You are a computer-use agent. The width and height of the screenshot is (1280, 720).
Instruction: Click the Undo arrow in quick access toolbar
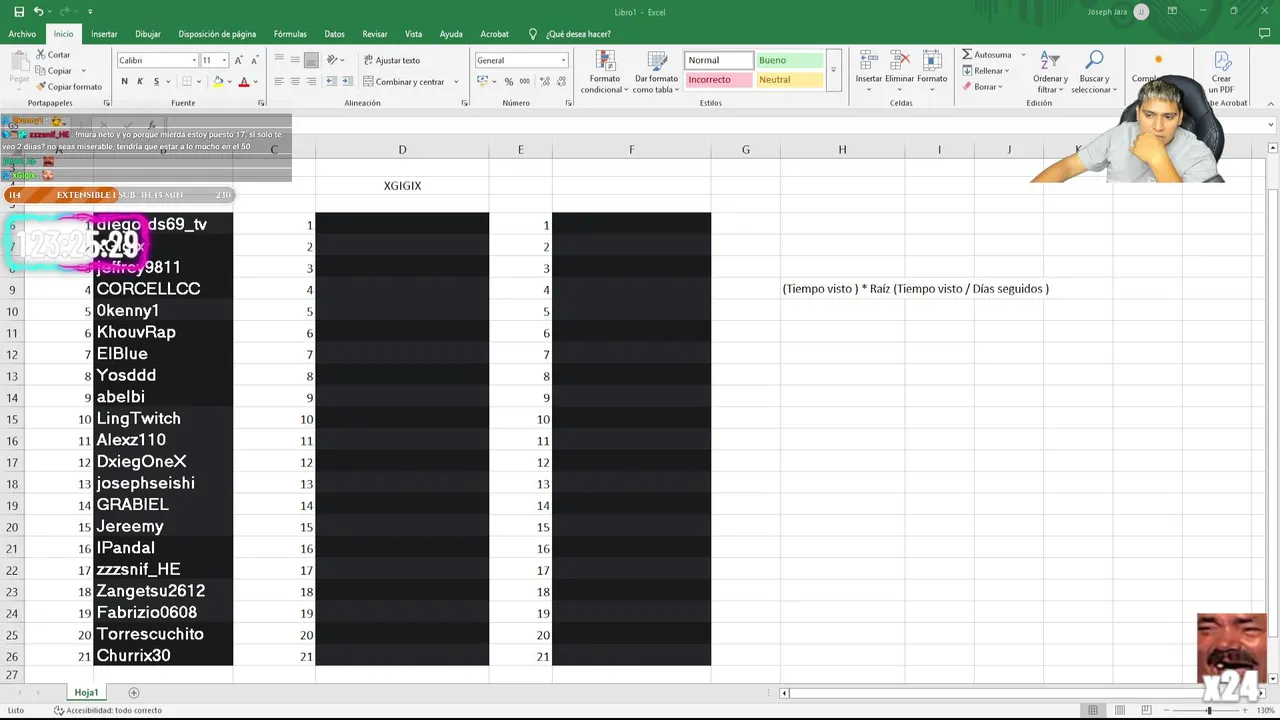[x=38, y=12]
